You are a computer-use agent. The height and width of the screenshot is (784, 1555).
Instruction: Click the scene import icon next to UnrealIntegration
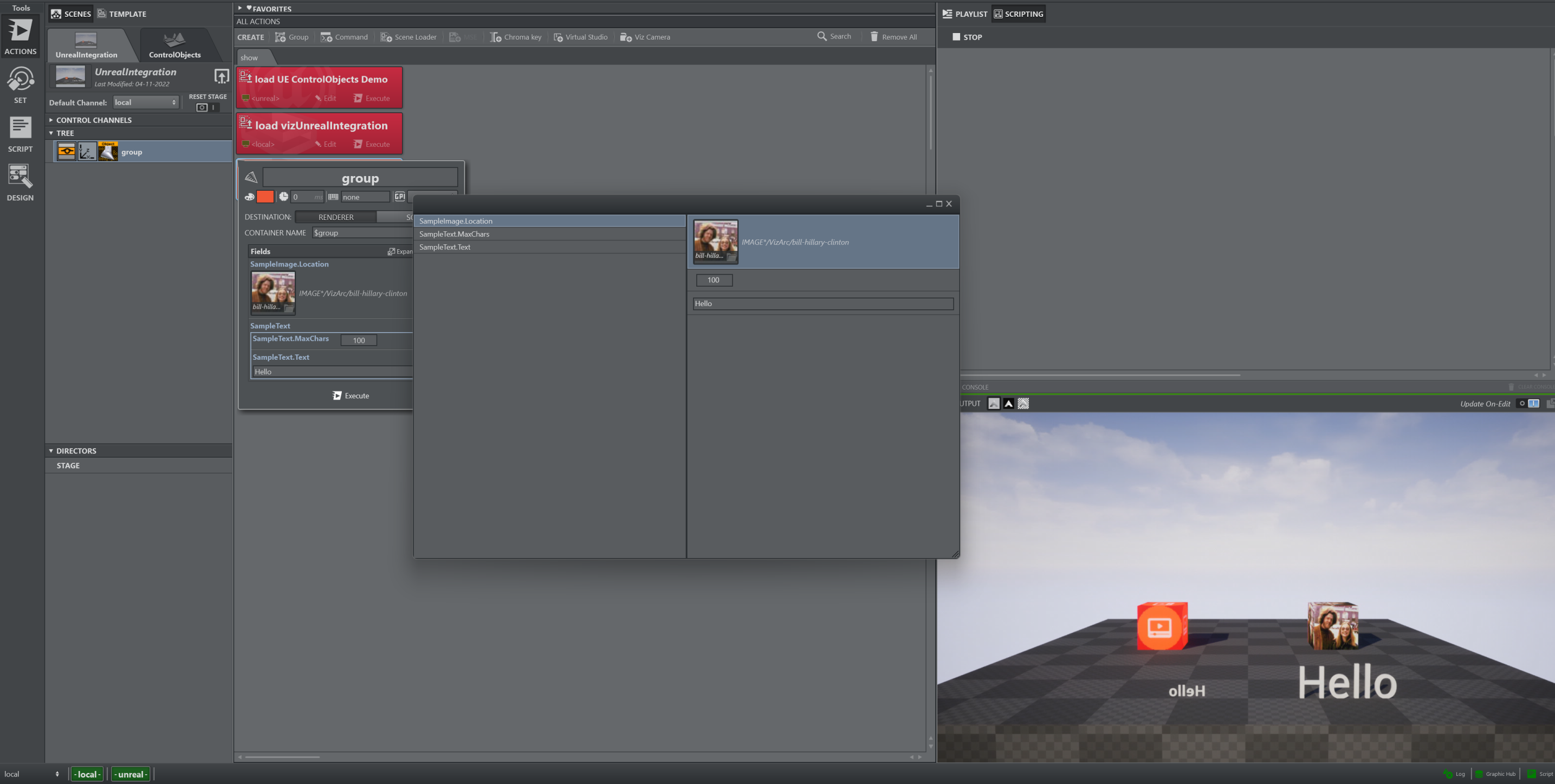[222, 76]
